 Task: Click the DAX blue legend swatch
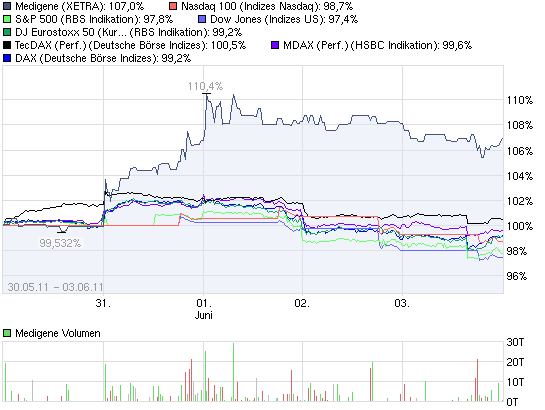(7, 58)
